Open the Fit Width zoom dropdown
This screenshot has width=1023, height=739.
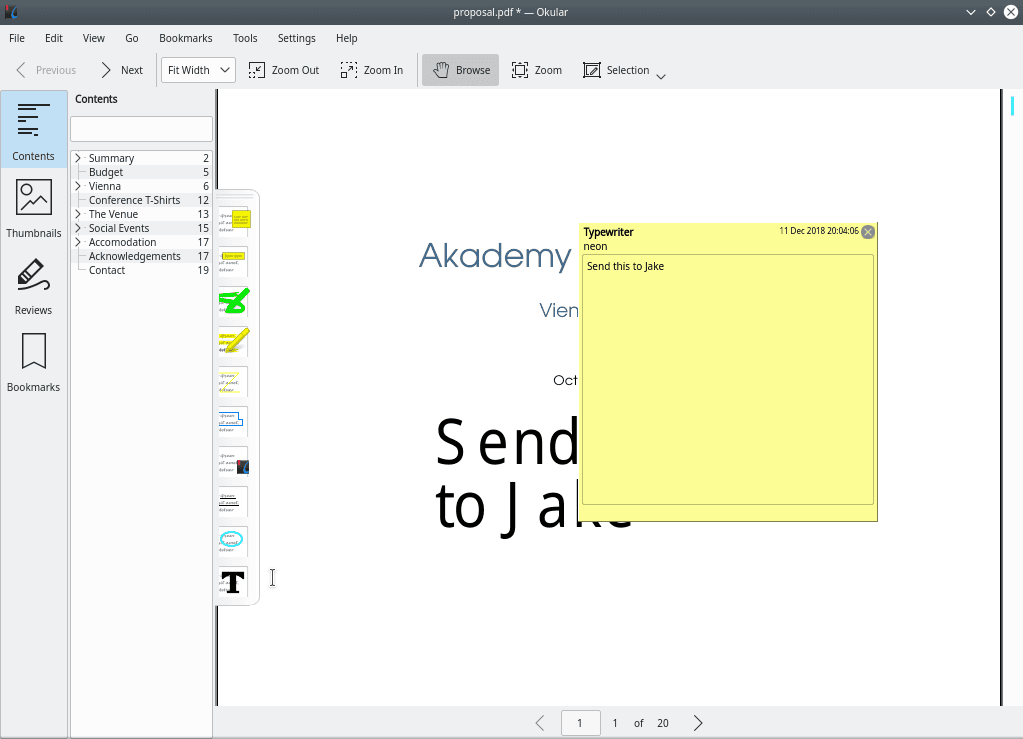pos(197,70)
